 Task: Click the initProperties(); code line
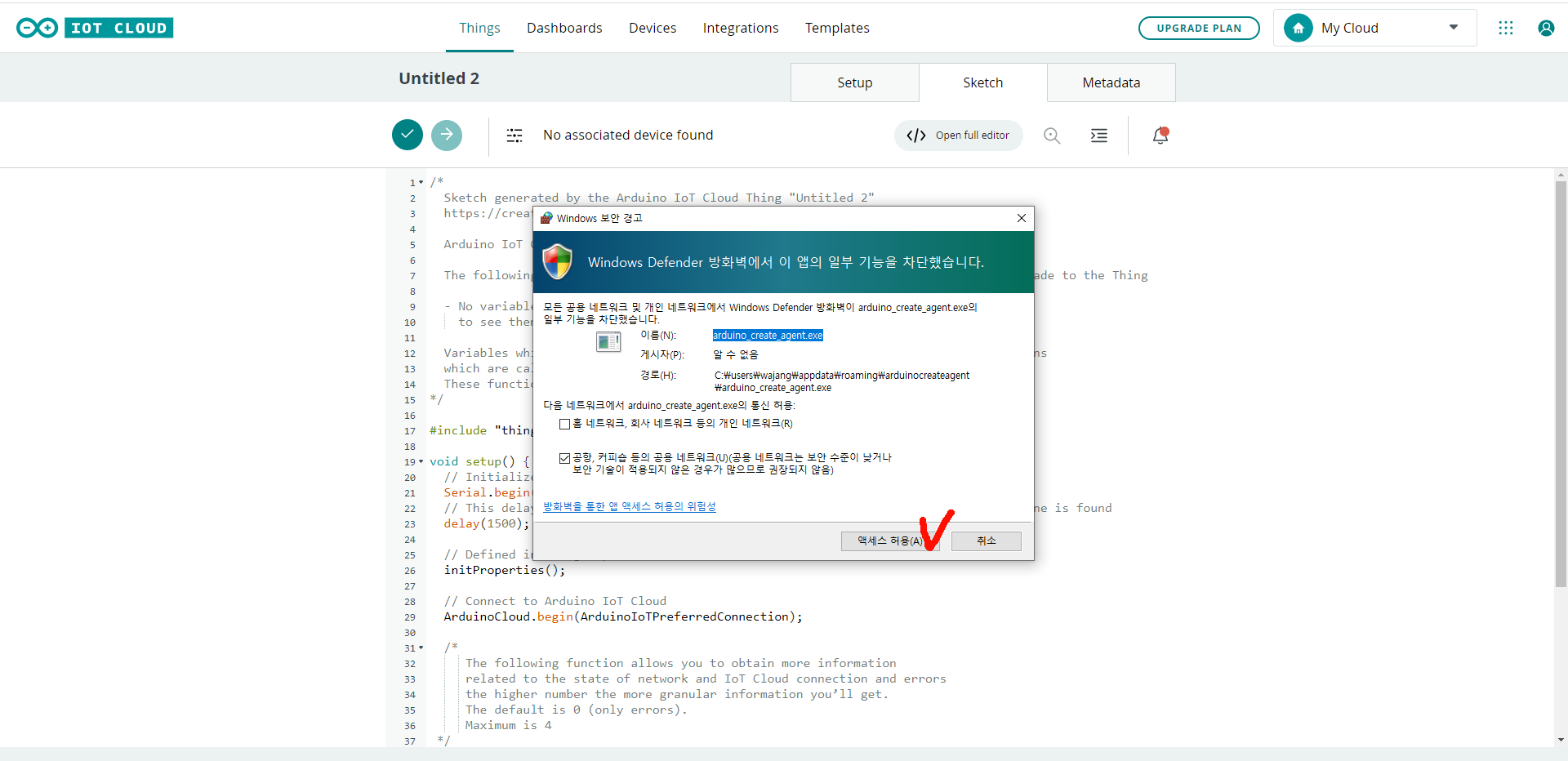tap(504, 570)
